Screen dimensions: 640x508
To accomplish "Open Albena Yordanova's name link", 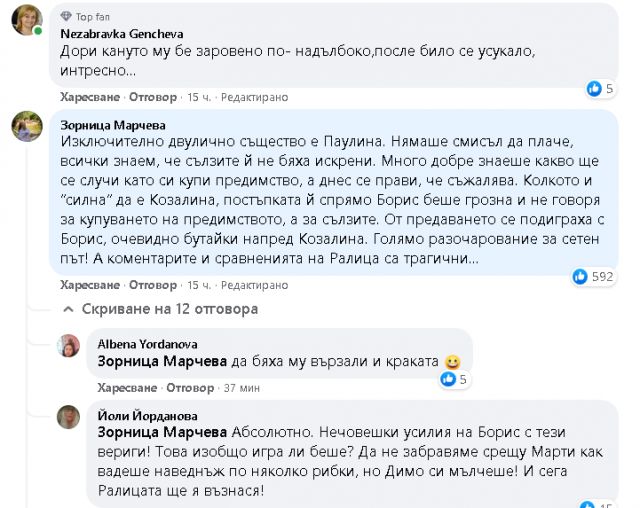I will (x=149, y=342).
